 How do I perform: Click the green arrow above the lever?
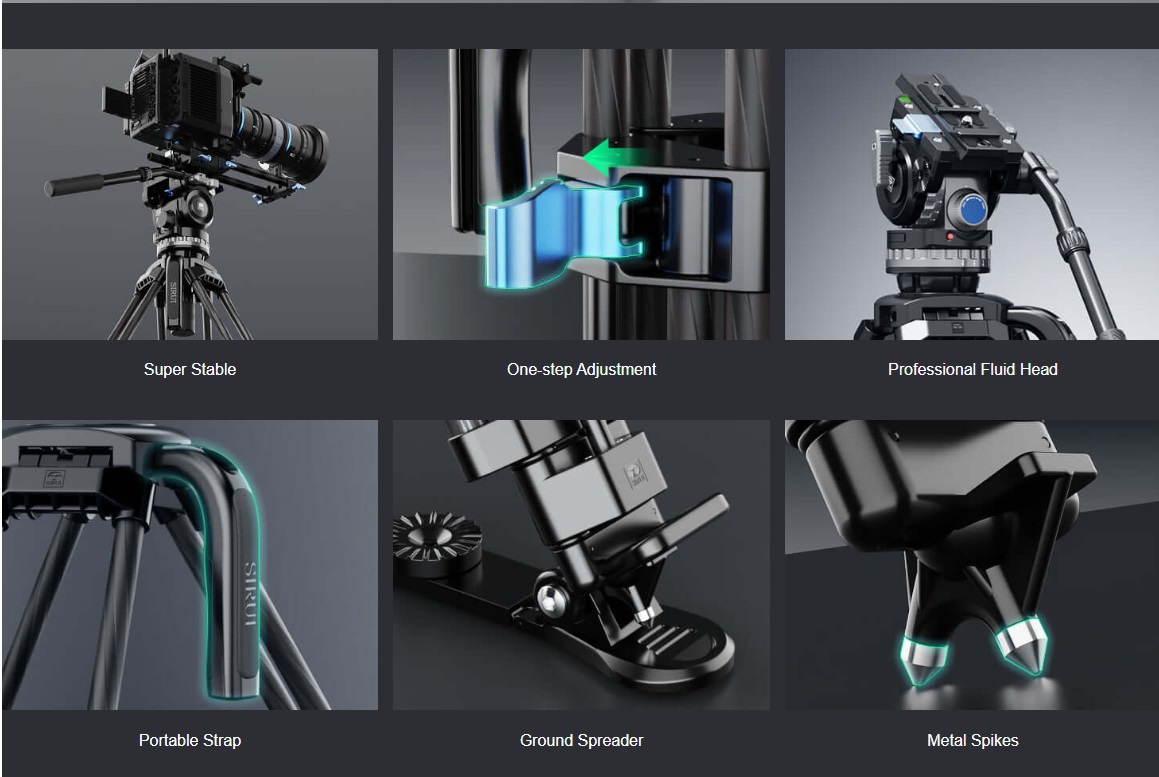(x=612, y=157)
